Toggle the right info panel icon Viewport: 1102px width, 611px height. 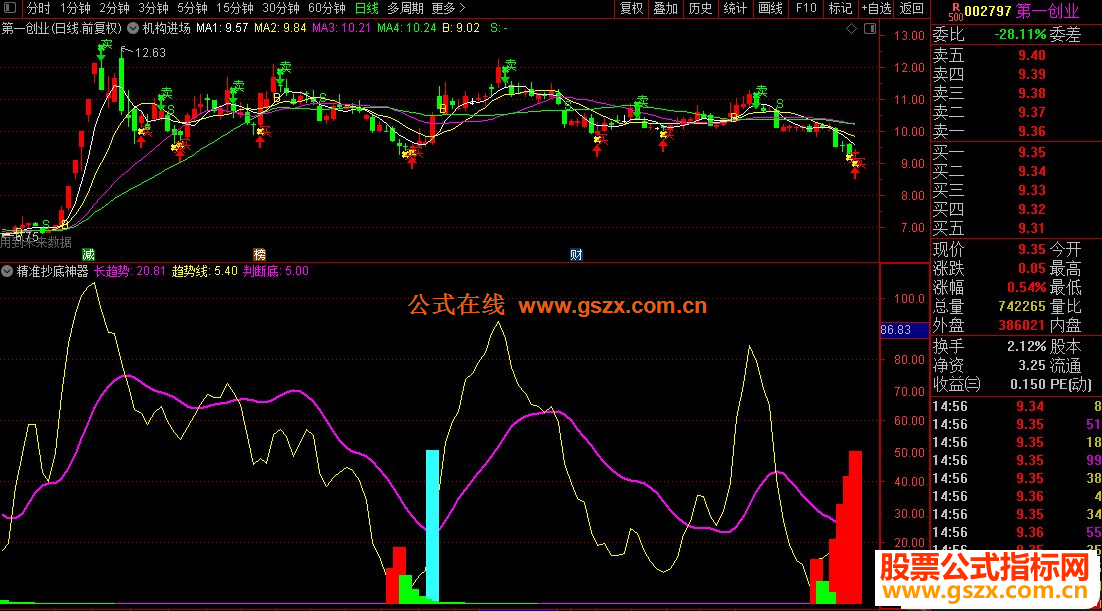click(x=869, y=29)
